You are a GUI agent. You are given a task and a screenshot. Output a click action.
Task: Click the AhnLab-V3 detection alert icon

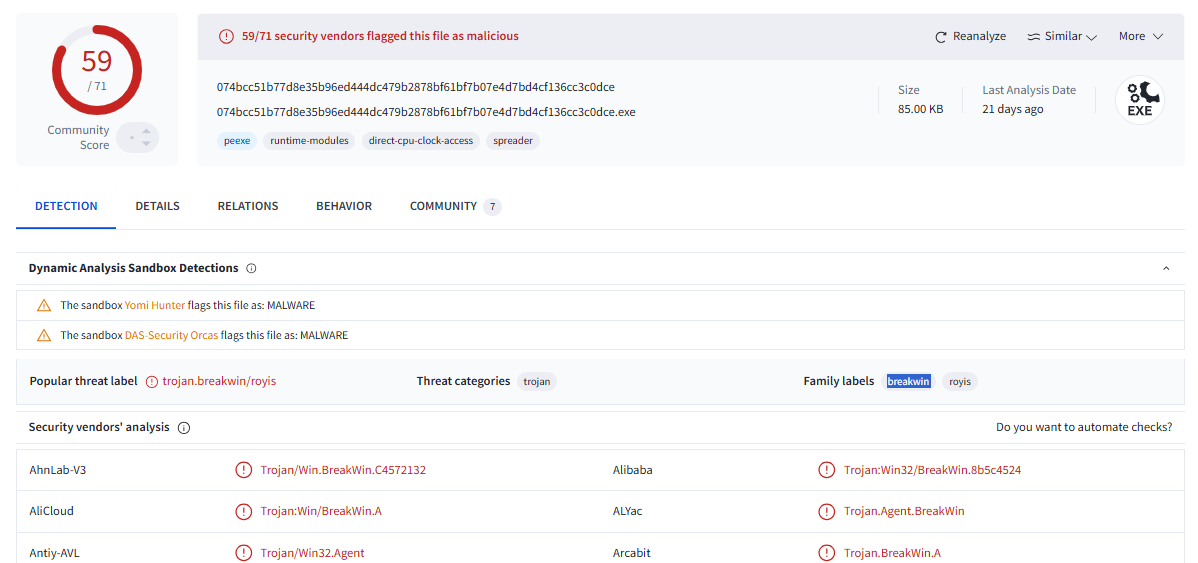243,470
